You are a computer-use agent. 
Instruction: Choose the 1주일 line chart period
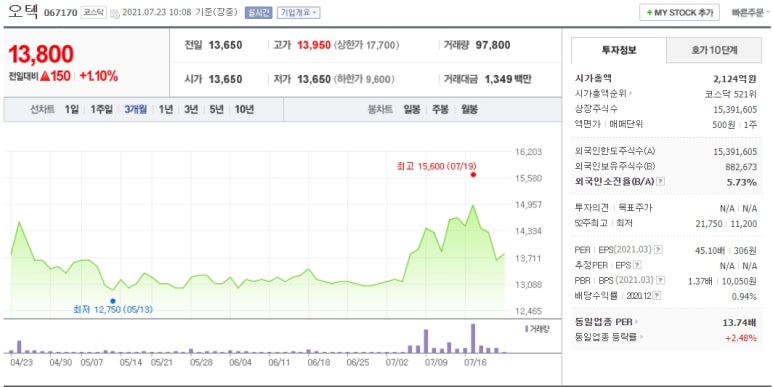[x=102, y=109]
